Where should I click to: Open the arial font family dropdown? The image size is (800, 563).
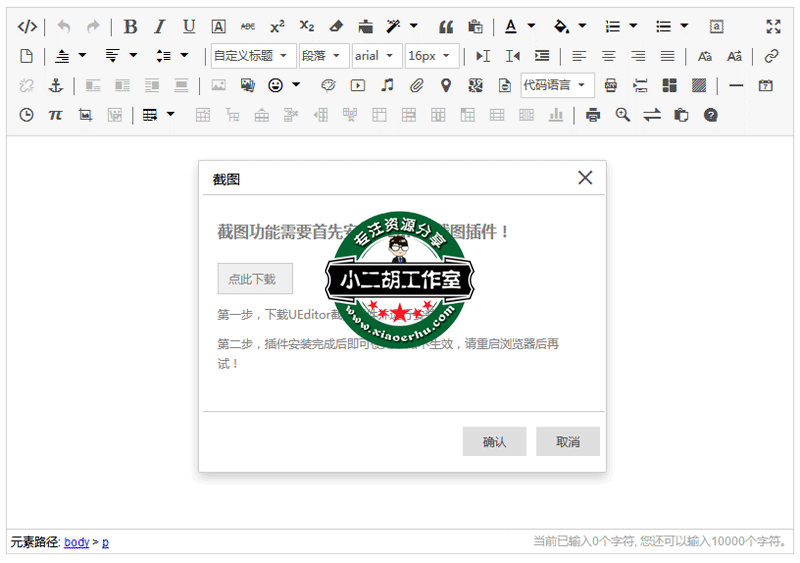(x=376, y=56)
